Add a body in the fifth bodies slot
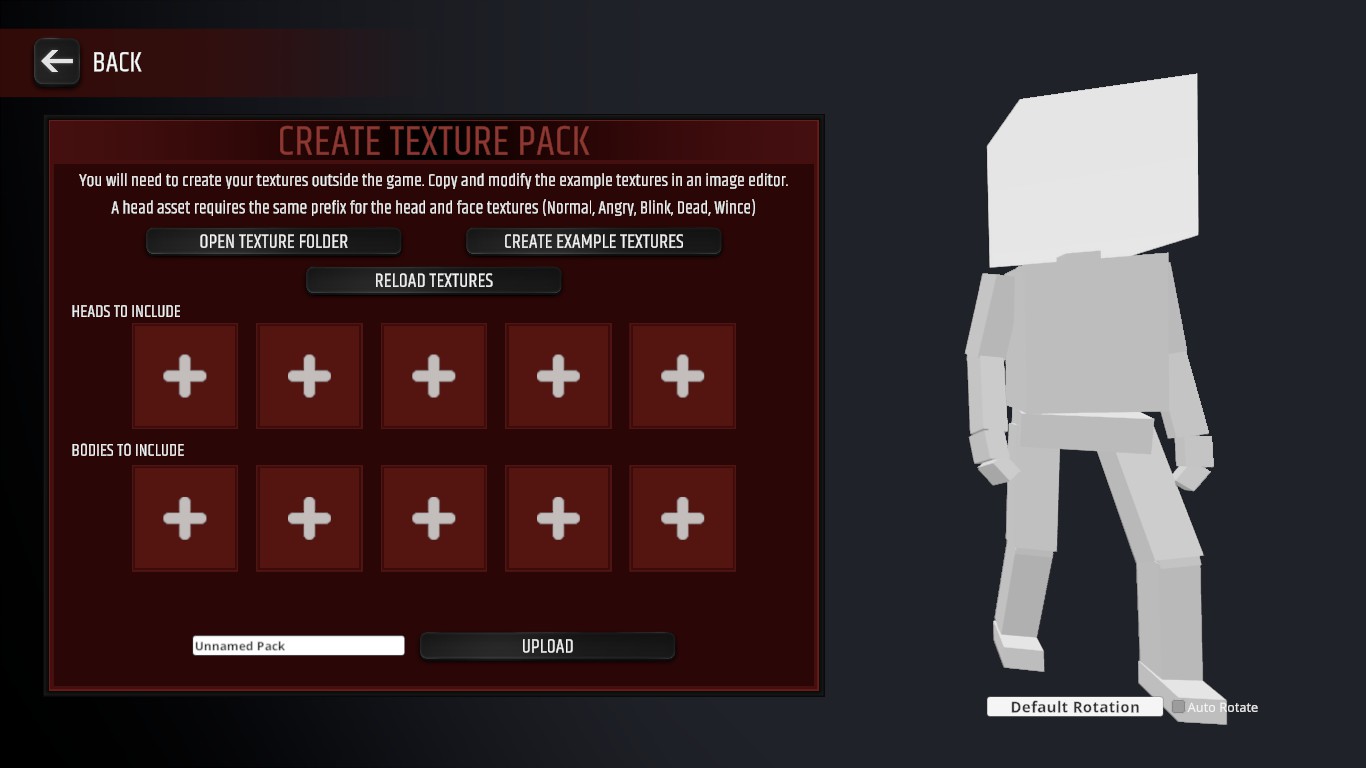This screenshot has width=1366, height=768. pyautogui.click(x=682, y=518)
